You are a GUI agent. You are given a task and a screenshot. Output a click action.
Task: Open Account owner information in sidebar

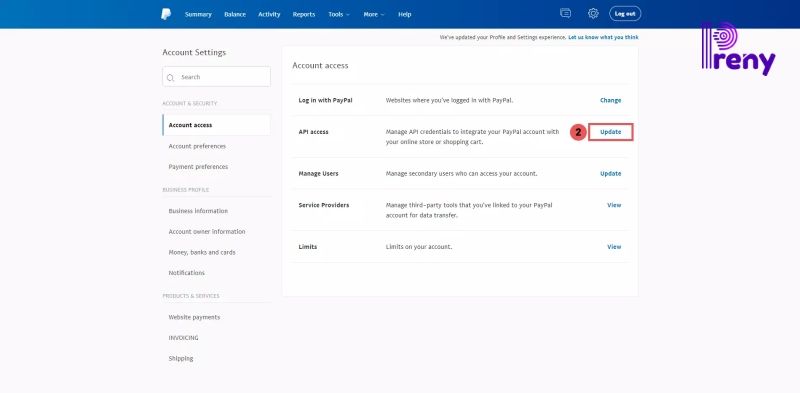pos(207,232)
